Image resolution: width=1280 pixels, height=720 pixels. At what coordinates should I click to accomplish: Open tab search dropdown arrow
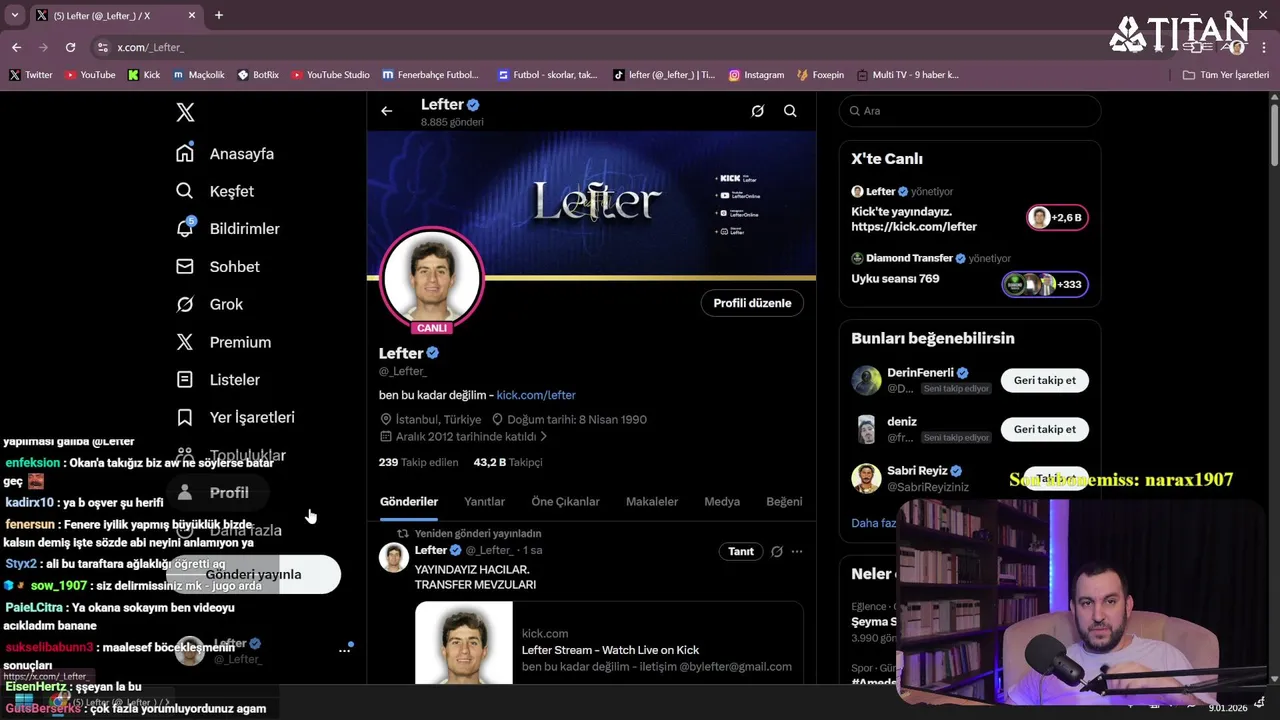(x=14, y=15)
